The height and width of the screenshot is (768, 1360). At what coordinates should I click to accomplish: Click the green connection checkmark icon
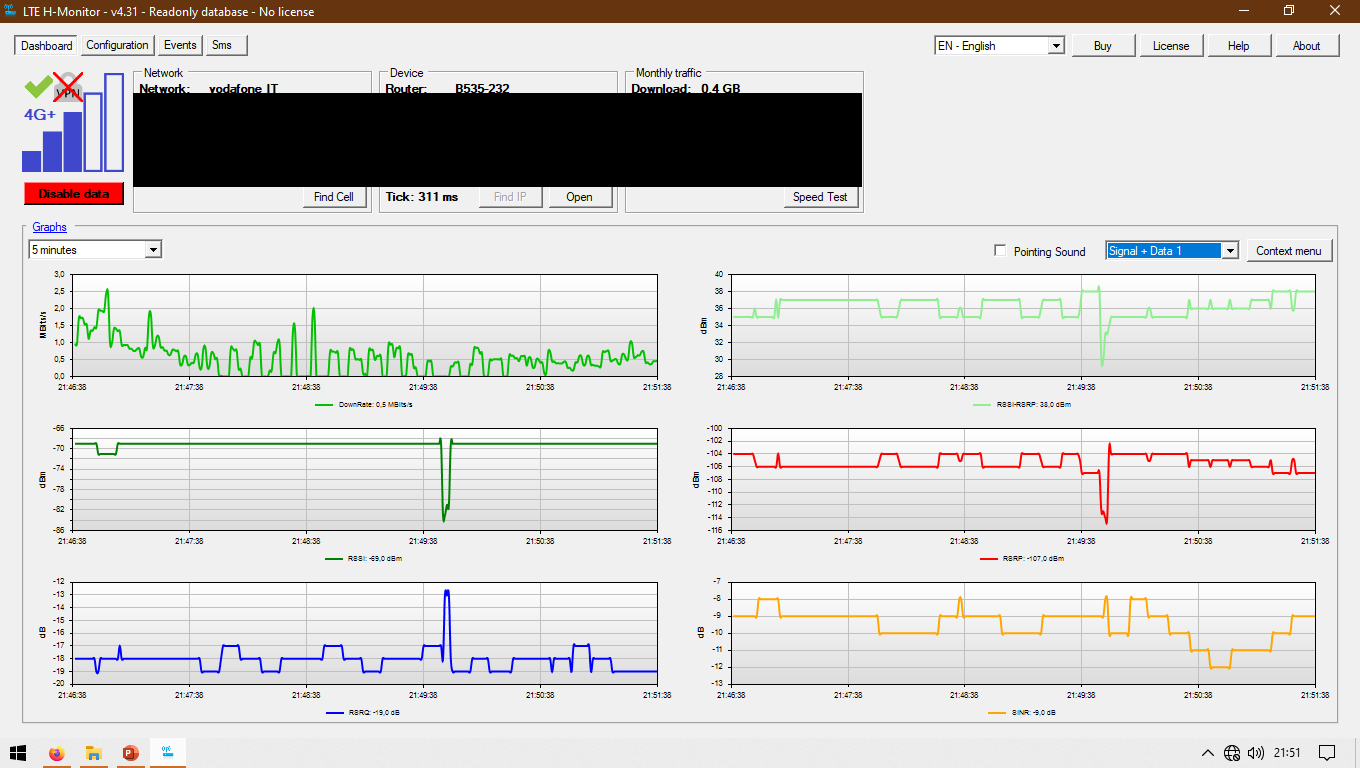pyautogui.click(x=38, y=87)
